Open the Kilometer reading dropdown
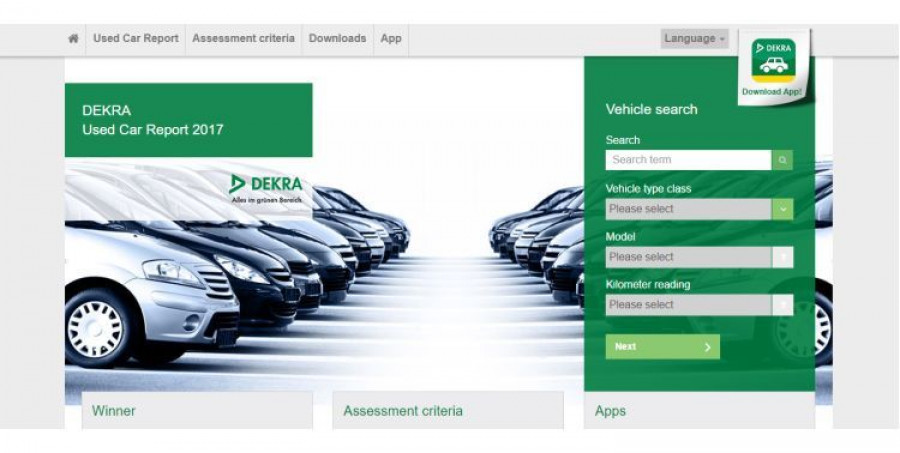900x453 pixels. 699,305
